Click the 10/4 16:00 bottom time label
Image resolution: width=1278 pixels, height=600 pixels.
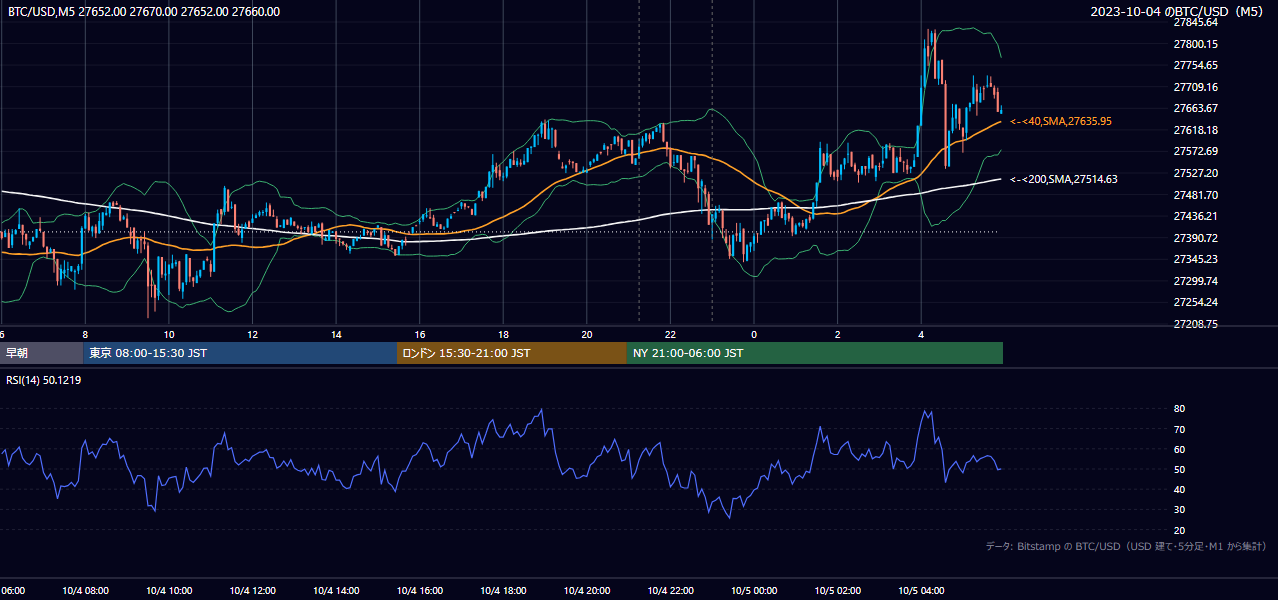(419, 591)
